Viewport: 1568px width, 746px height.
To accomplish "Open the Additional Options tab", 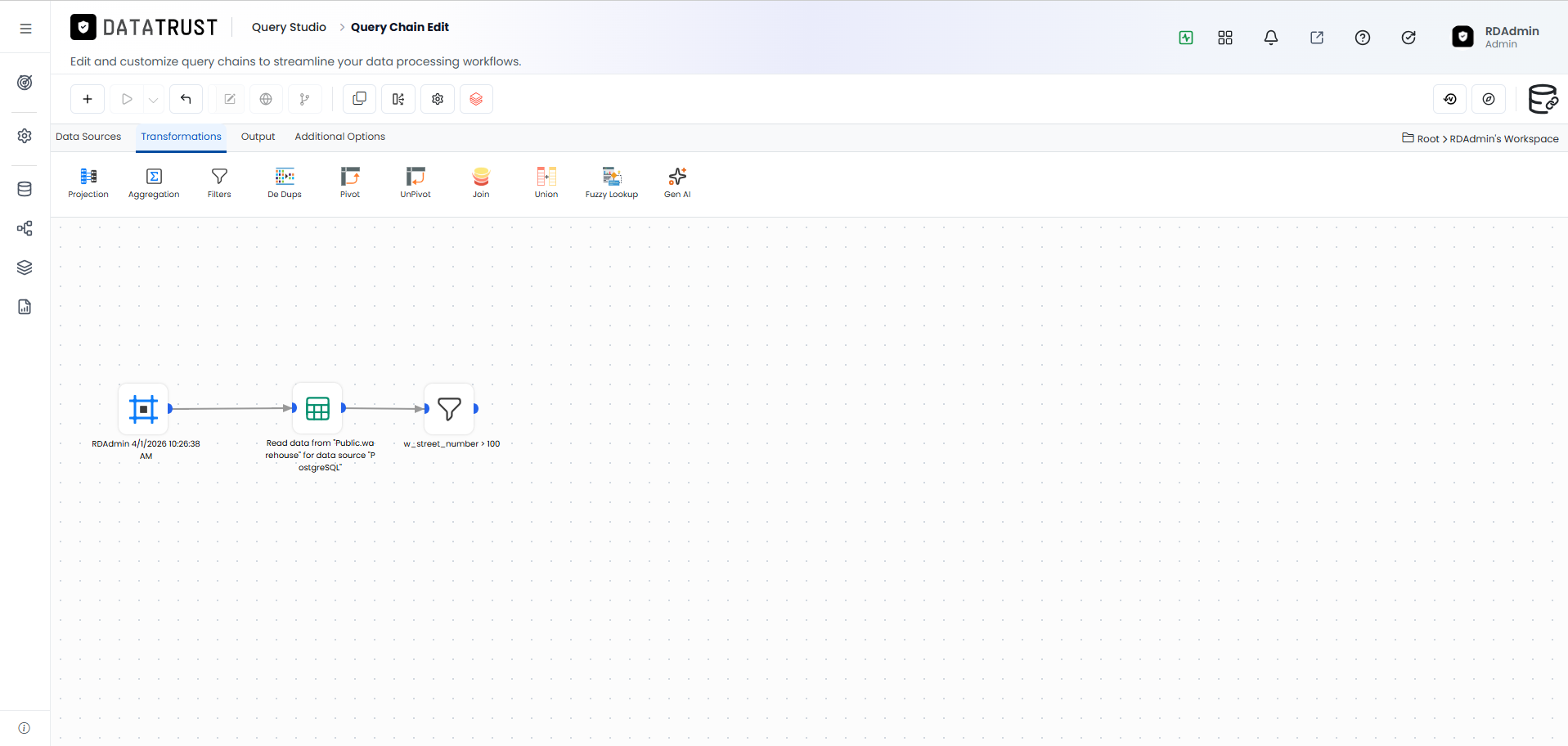I will [339, 137].
